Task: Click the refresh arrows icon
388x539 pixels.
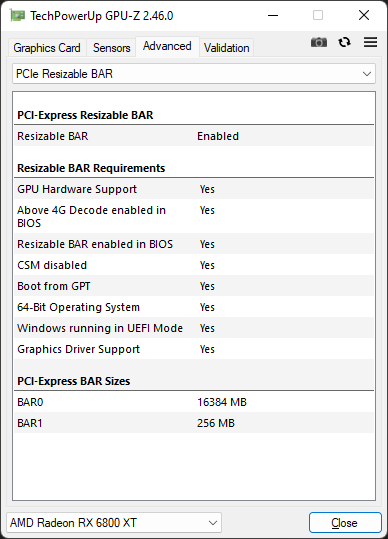Action: tap(344, 42)
